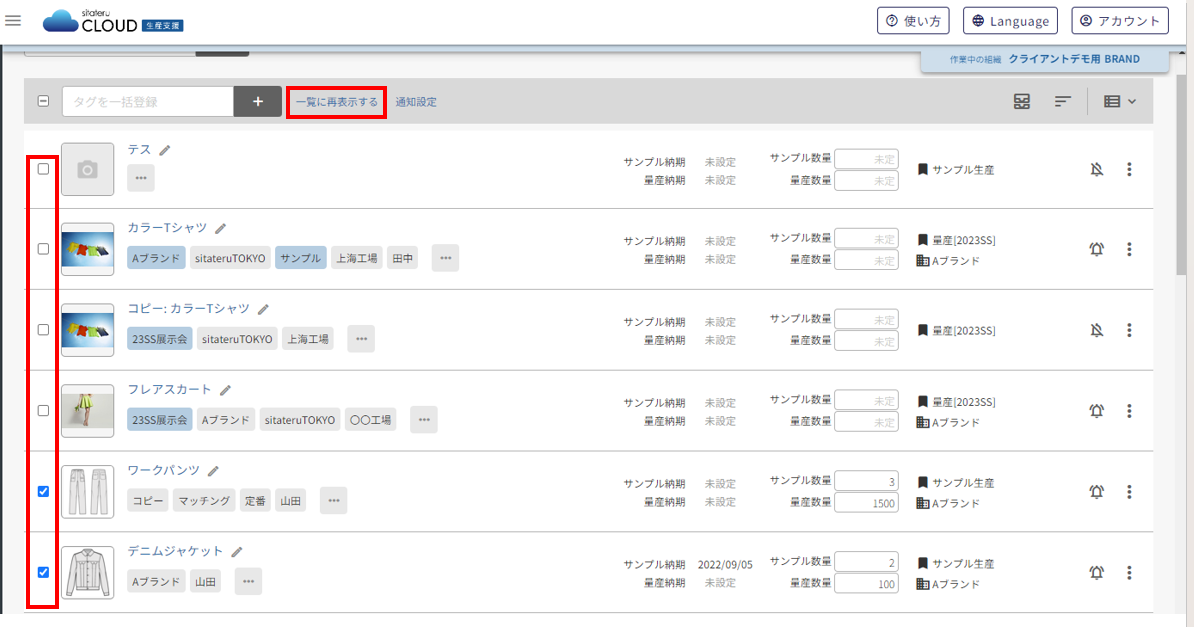Open カラーTシャツ row kebab menu
The image size is (1194, 627).
tap(1129, 249)
